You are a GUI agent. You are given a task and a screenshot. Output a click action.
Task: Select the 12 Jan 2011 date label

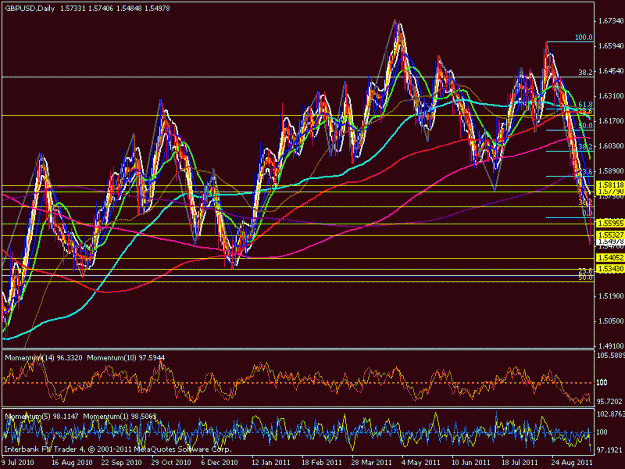point(271,463)
